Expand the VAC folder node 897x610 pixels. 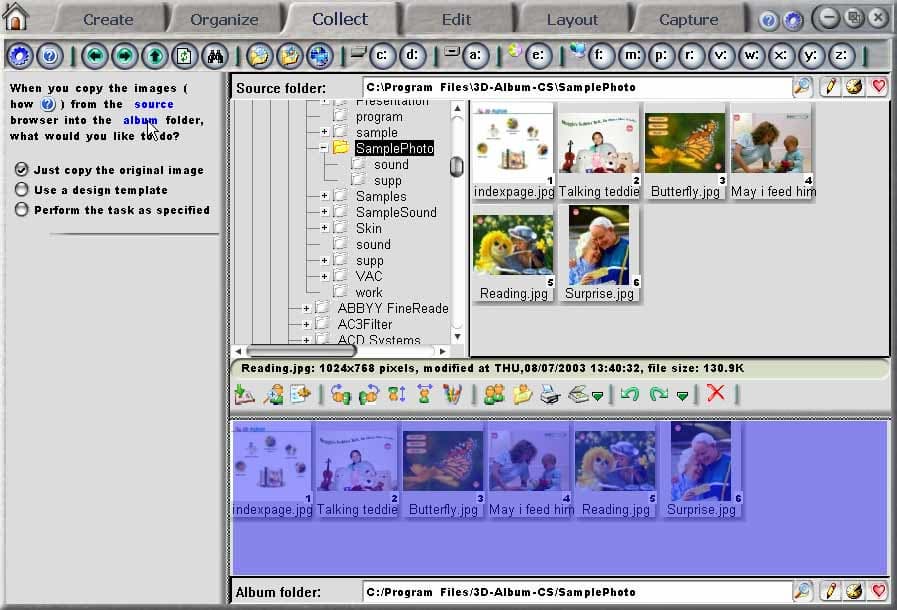[x=324, y=276]
